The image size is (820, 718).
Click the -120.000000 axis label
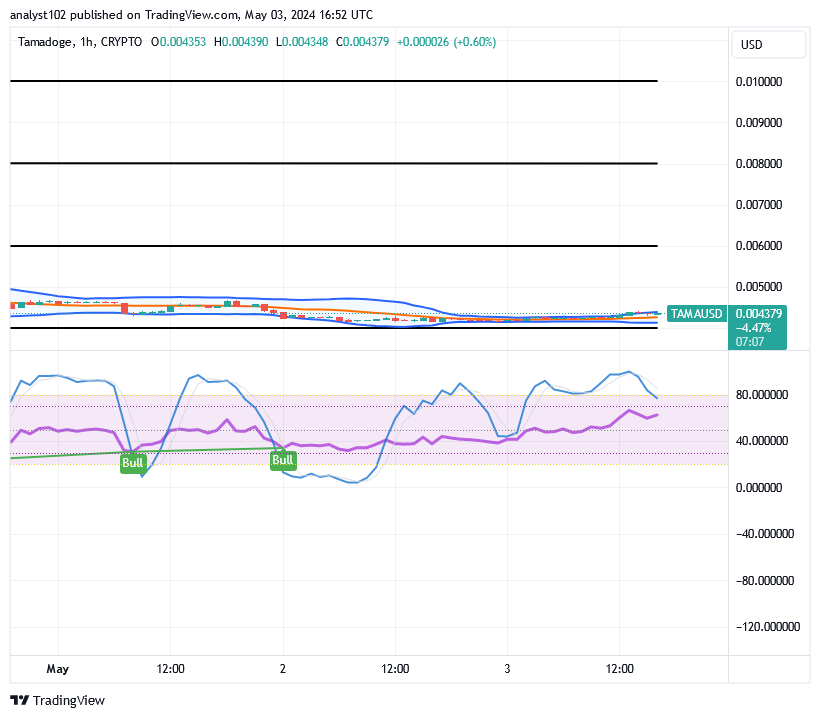click(768, 626)
